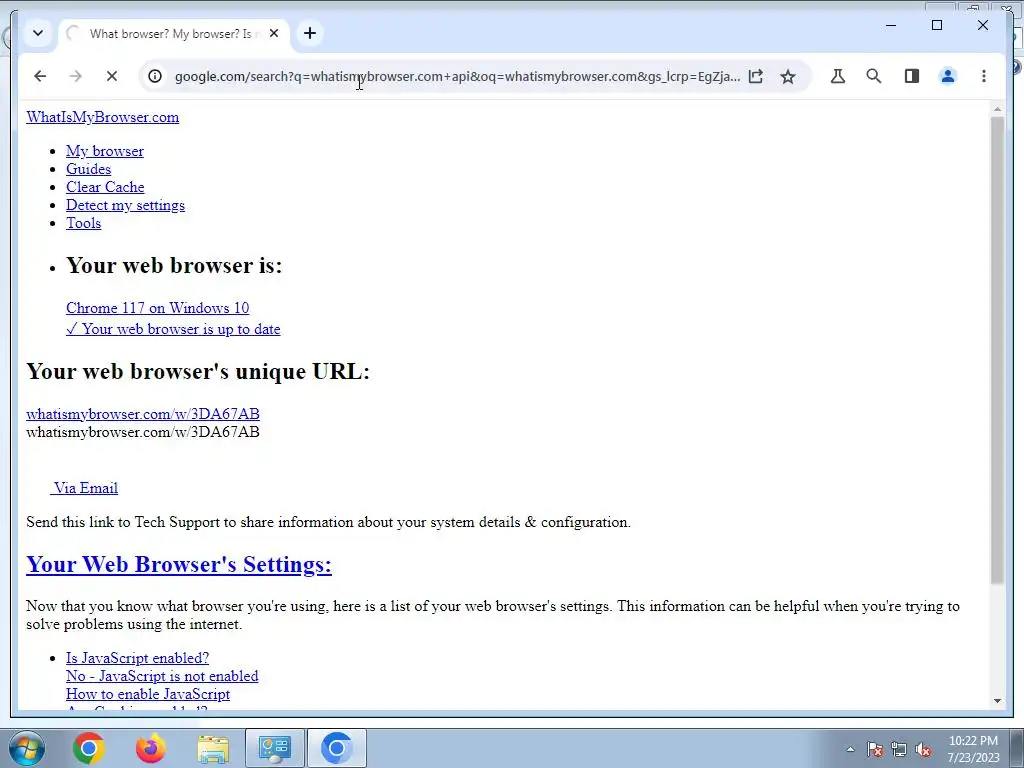This screenshot has height=768, width=1024.
Task: Open the Windows Start orb
Action: [x=26, y=748]
